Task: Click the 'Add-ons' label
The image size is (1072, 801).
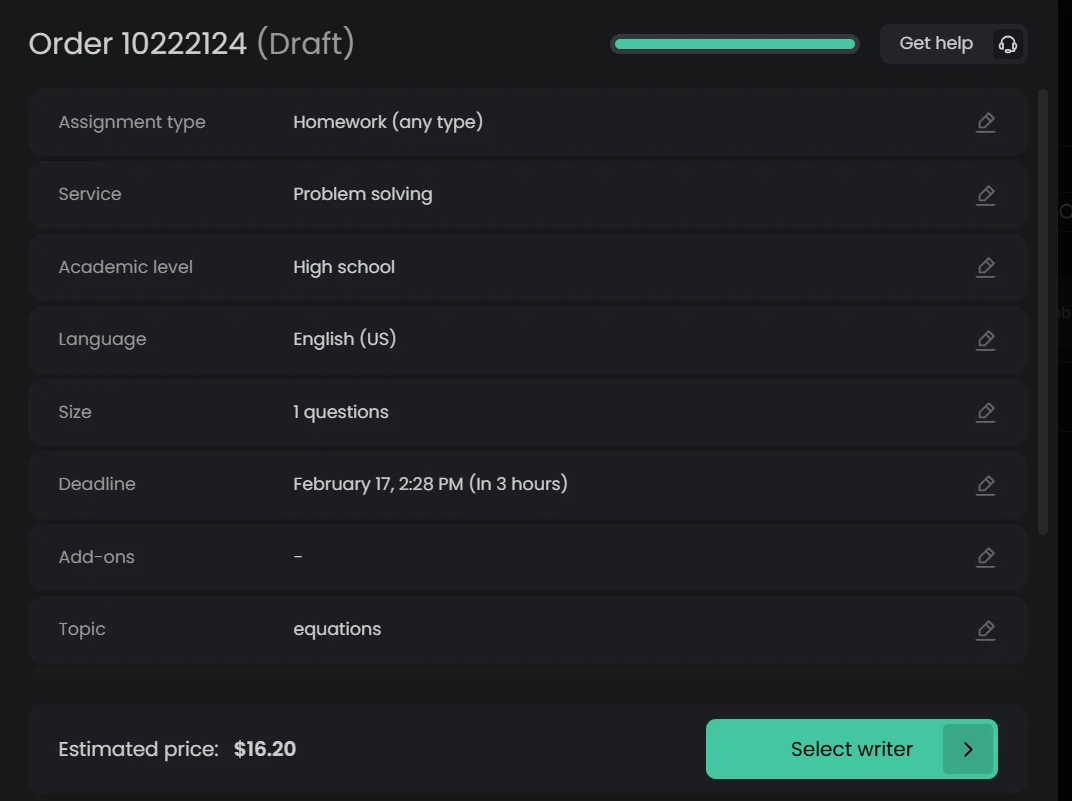Action: coord(96,557)
